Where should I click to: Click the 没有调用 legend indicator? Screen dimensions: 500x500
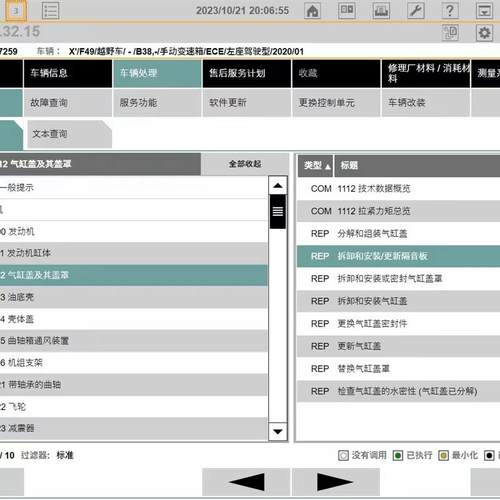[343, 455]
